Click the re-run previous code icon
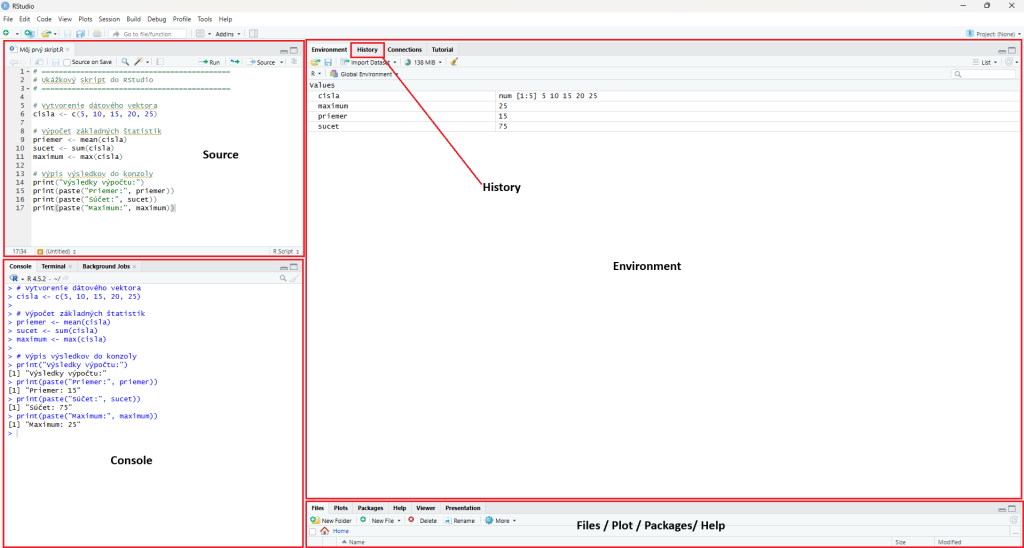The width and height of the screenshot is (1024, 548). tap(235, 62)
